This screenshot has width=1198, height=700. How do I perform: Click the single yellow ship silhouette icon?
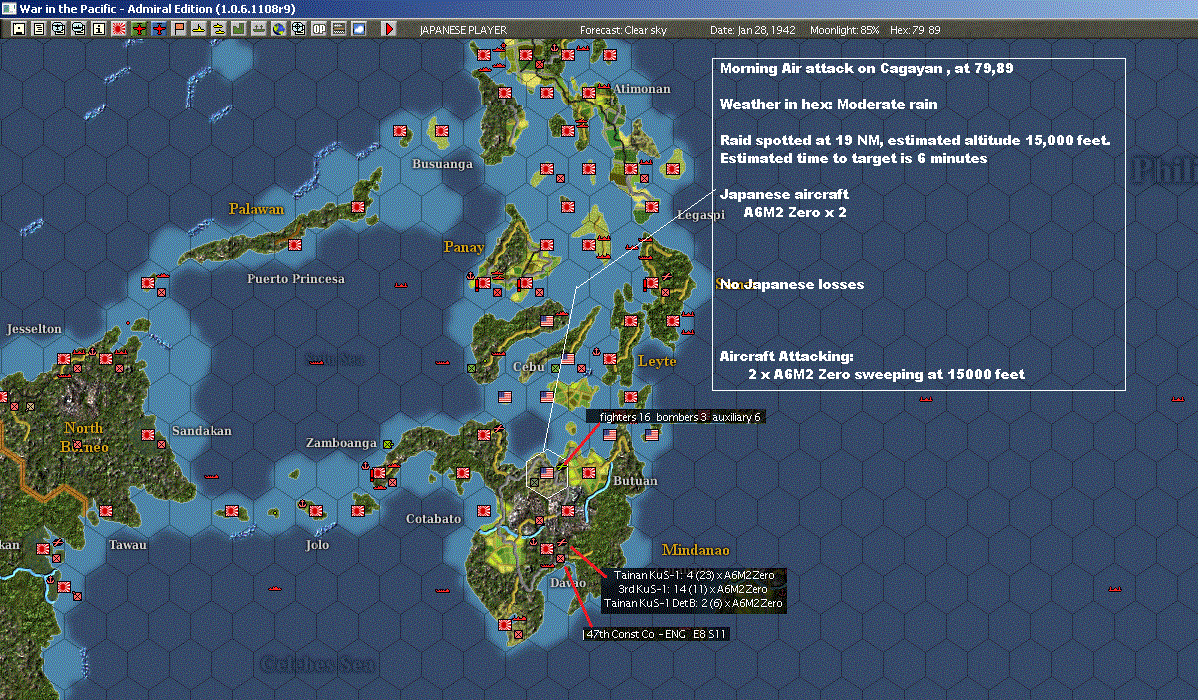point(199,29)
